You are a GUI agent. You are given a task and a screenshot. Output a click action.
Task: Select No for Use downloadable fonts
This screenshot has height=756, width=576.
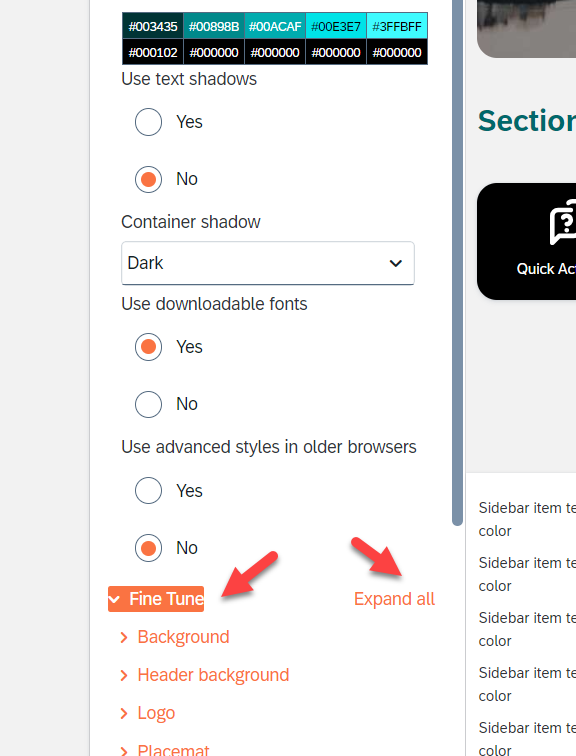148,404
